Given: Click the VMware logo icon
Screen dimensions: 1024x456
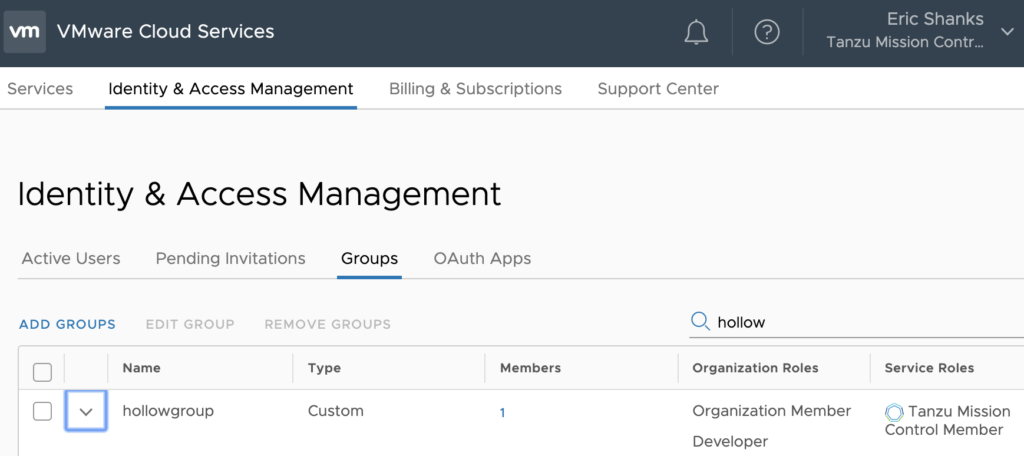Looking at the screenshot, I should pos(24,32).
